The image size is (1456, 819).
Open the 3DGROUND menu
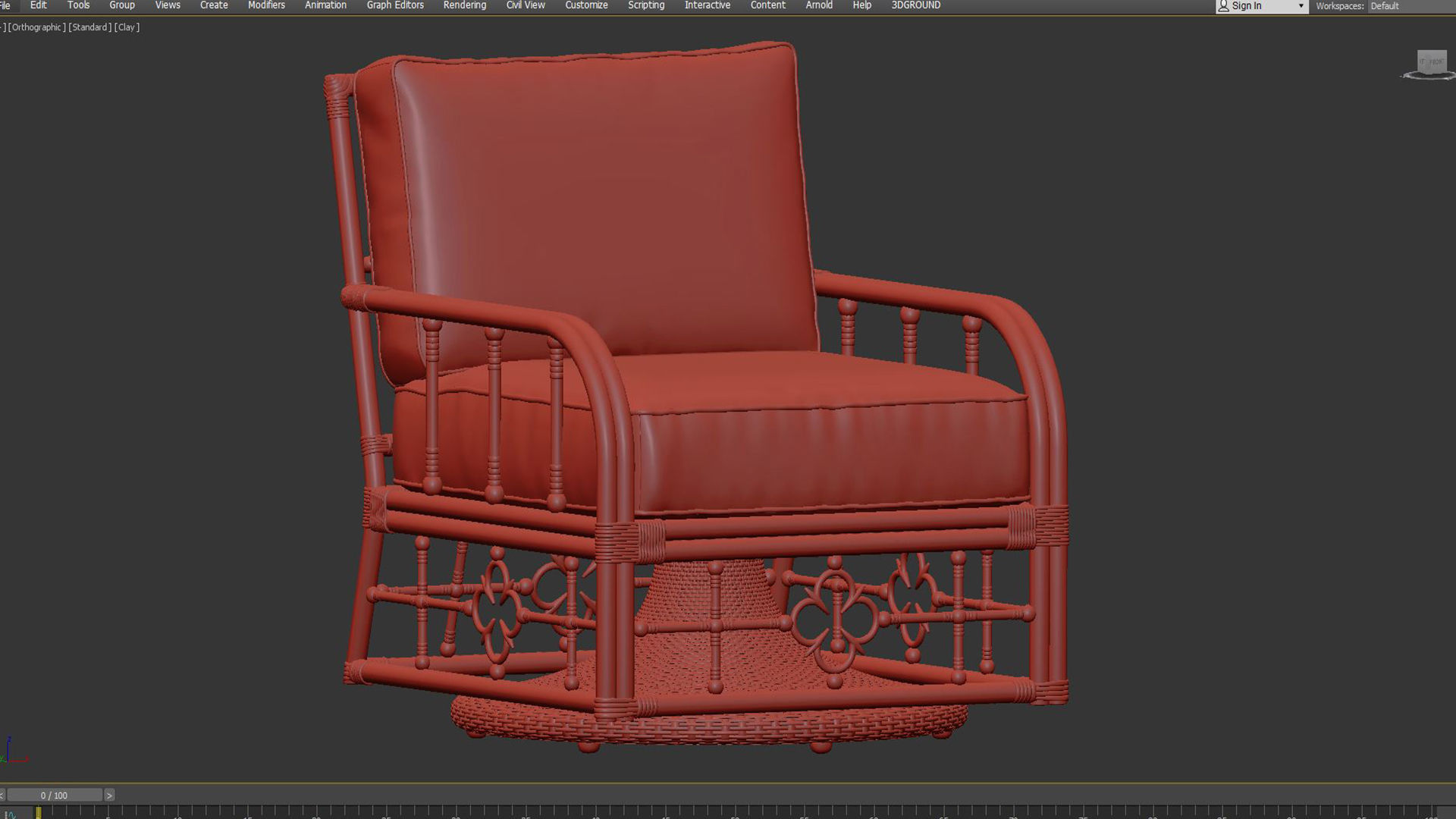click(x=916, y=5)
